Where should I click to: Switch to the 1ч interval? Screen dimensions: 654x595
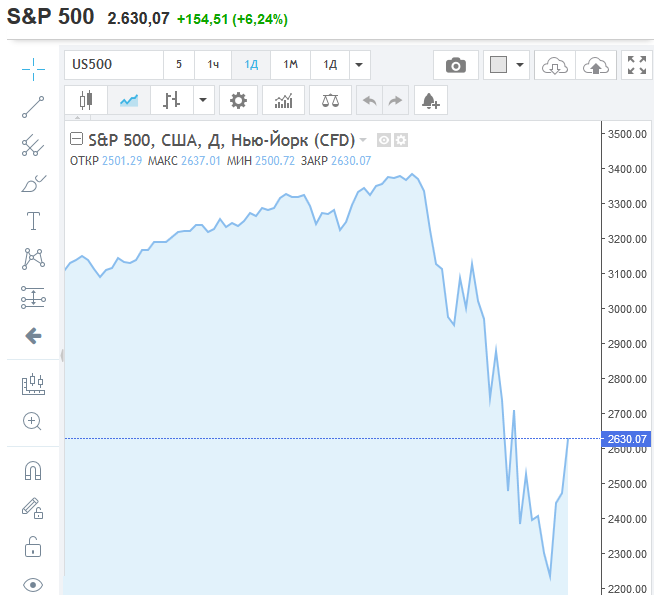click(x=213, y=65)
